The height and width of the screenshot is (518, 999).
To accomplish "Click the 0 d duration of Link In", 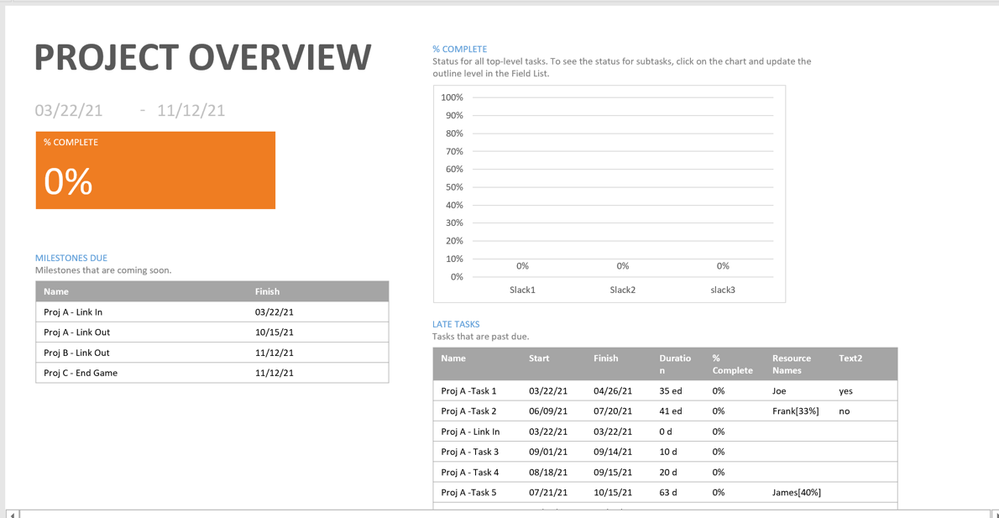I will 666,432.
